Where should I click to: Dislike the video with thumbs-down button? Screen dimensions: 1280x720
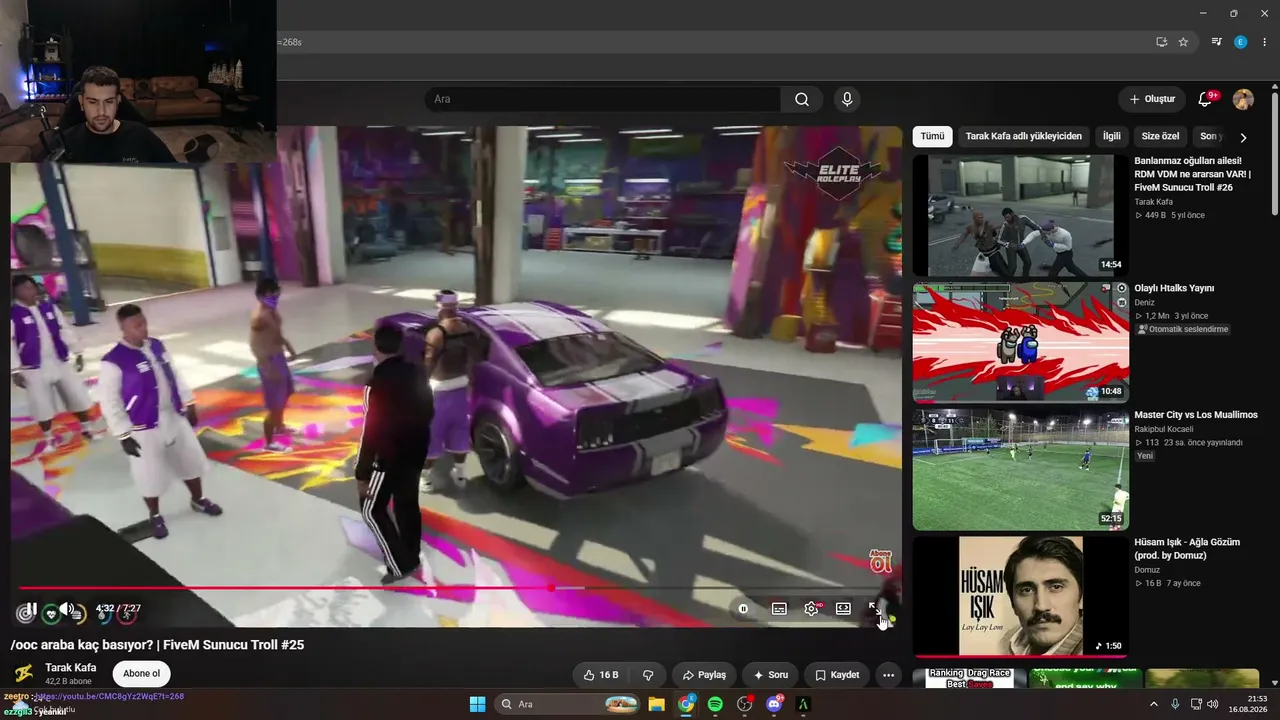coord(648,675)
